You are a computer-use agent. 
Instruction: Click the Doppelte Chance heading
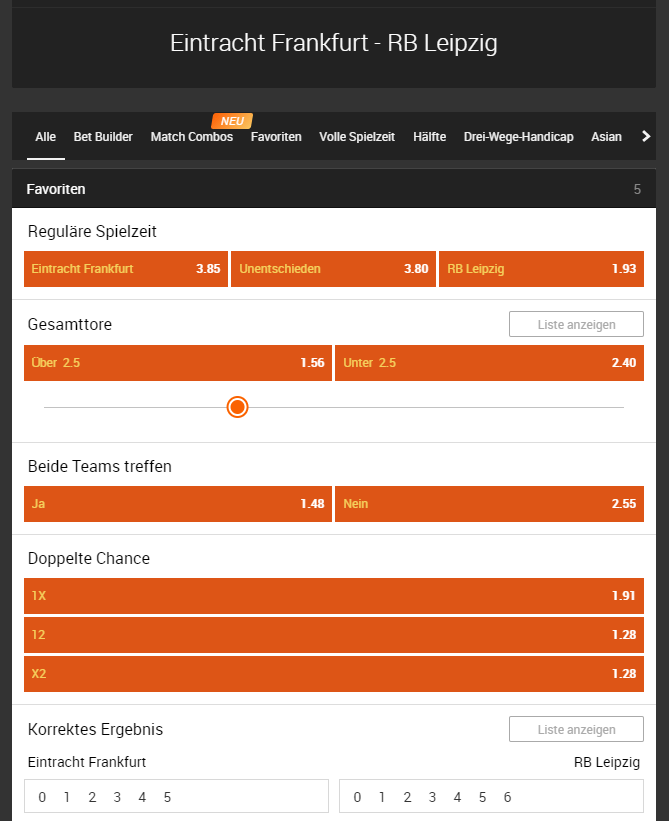[89, 558]
